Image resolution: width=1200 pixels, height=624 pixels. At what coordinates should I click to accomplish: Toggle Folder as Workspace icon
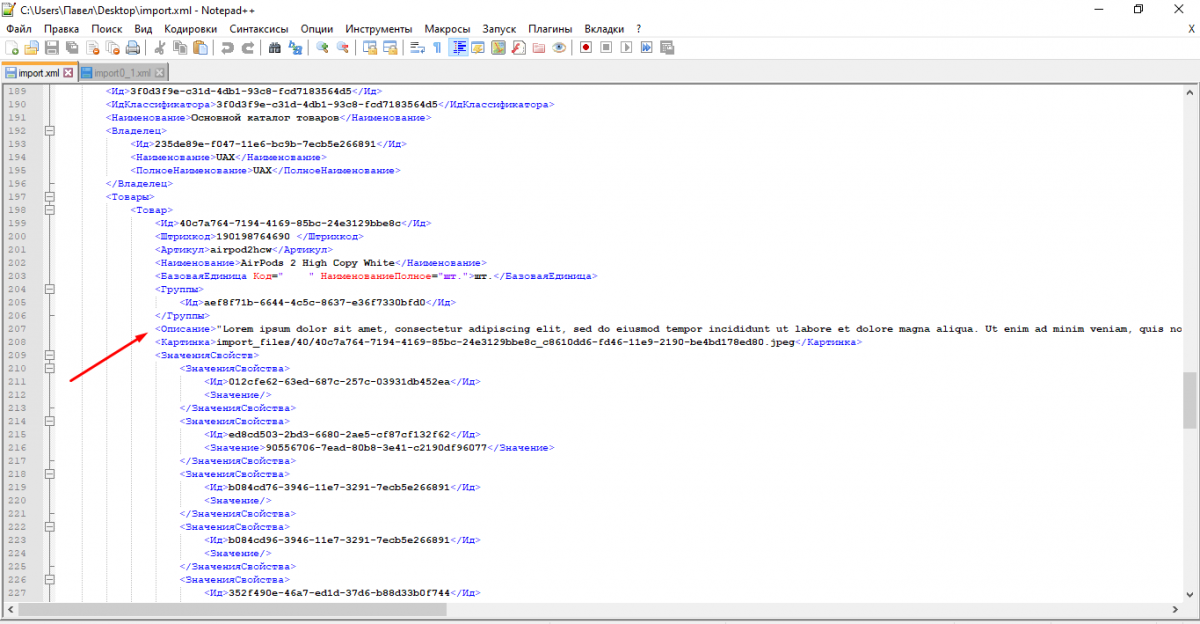(538, 47)
